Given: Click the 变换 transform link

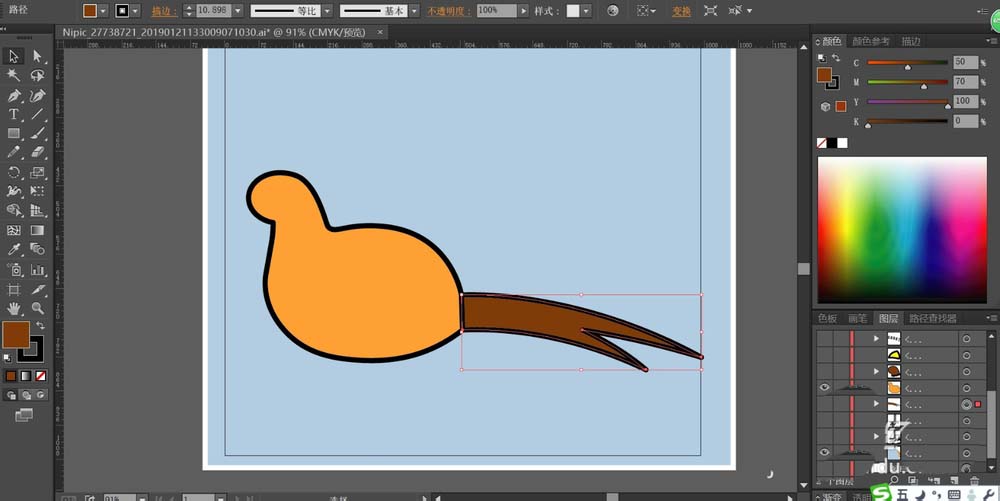Looking at the screenshot, I should coord(681,11).
